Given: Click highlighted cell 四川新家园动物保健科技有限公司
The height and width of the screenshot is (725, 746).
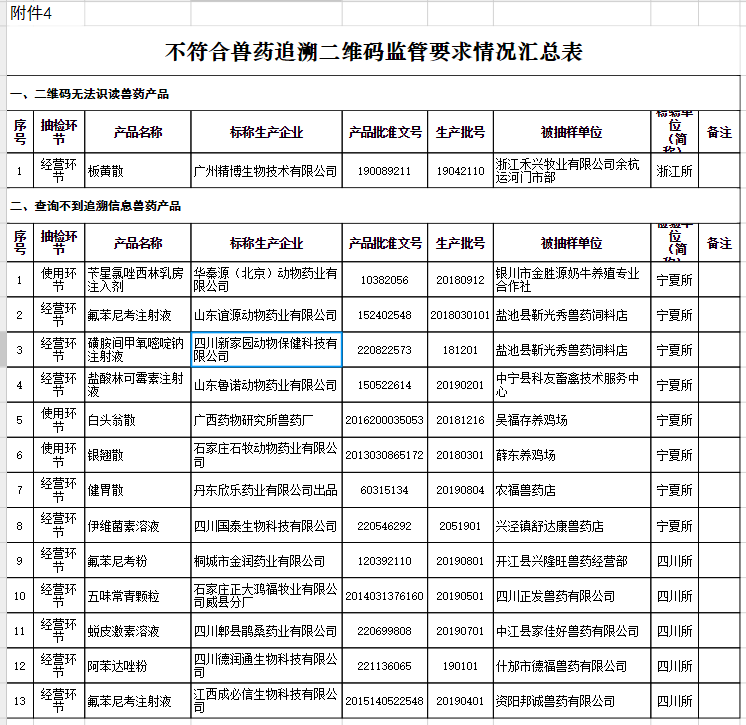Looking at the screenshot, I should click(x=265, y=350).
